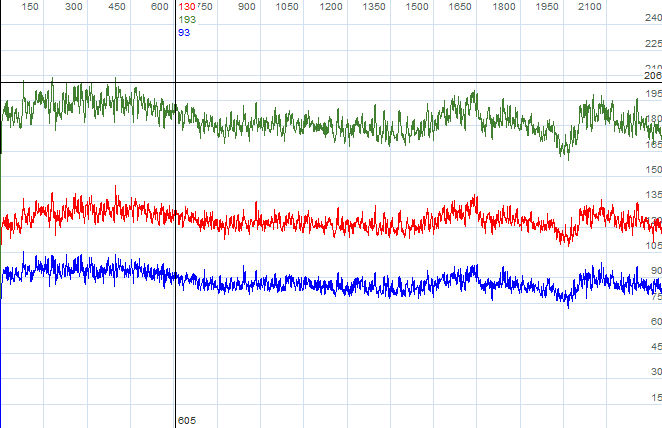
Task: Click the 60 value on right axis
Action: click(x=652, y=321)
